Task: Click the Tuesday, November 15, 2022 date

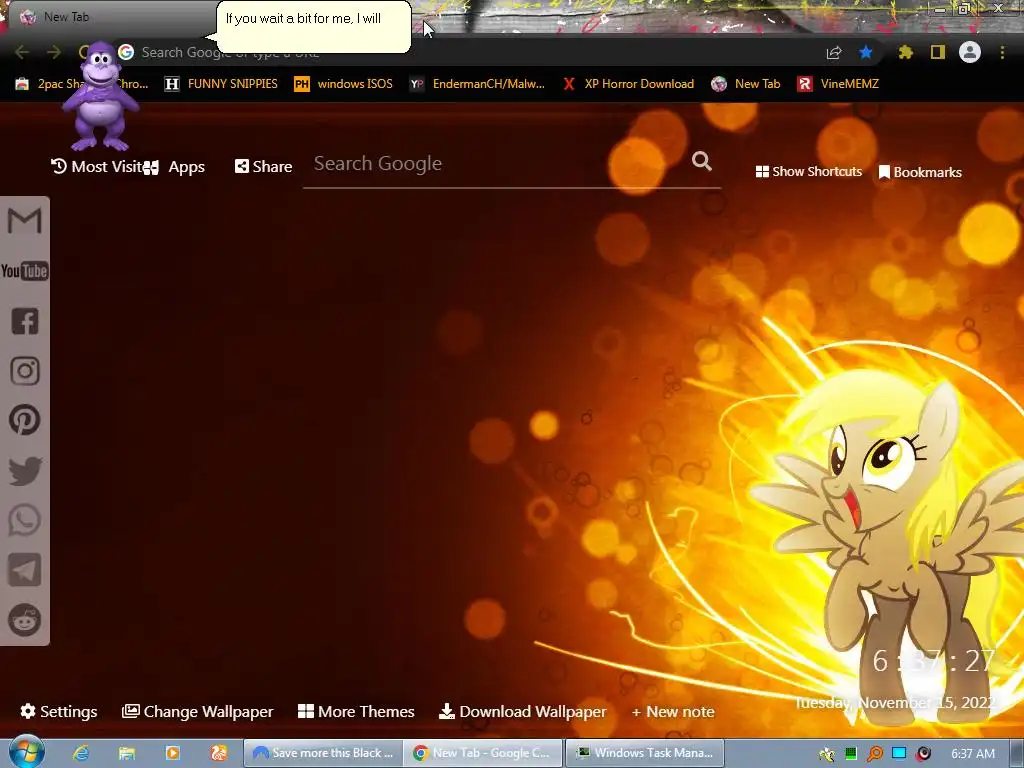Action: 896,703
